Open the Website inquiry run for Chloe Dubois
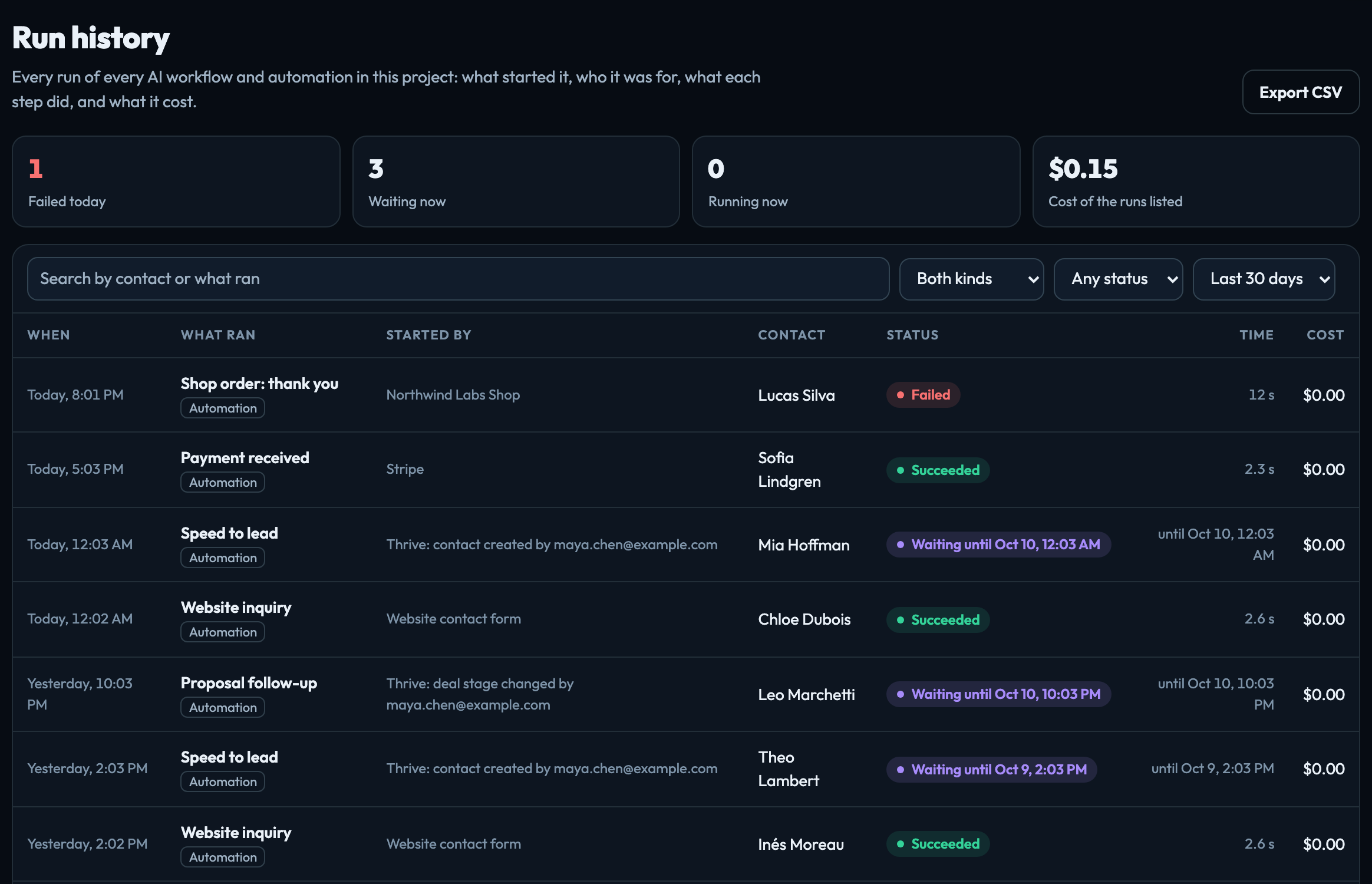 pos(236,608)
